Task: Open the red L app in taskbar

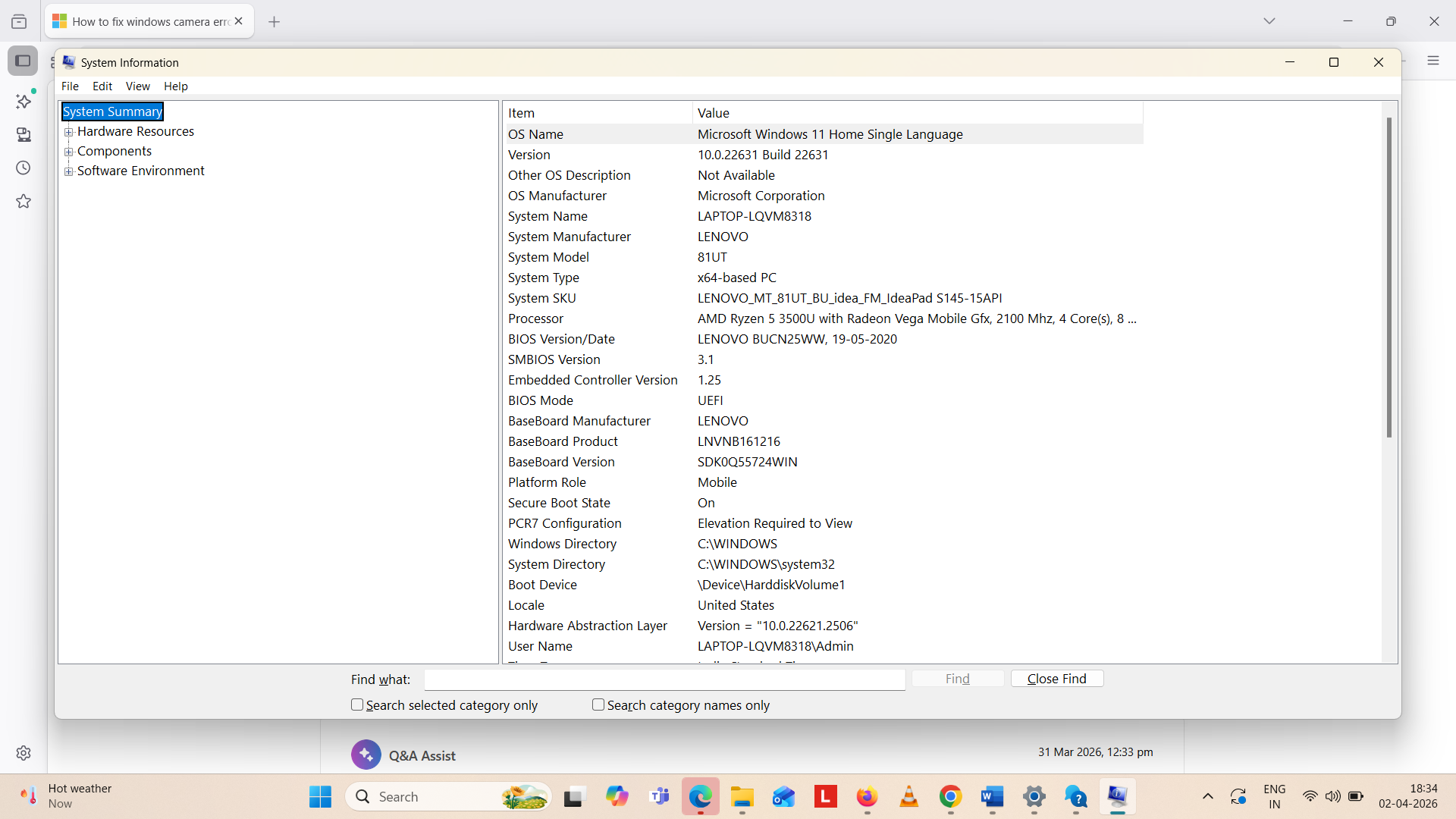Action: tap(825, 796)
